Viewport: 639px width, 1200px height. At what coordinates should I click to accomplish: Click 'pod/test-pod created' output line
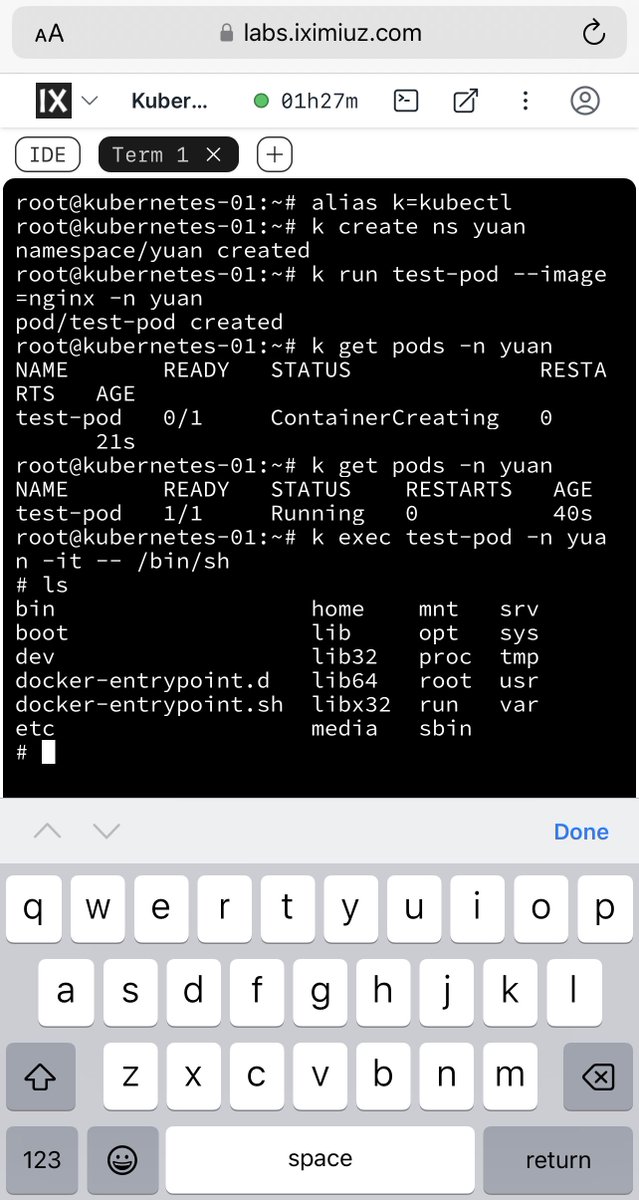[x=149, y=322]
